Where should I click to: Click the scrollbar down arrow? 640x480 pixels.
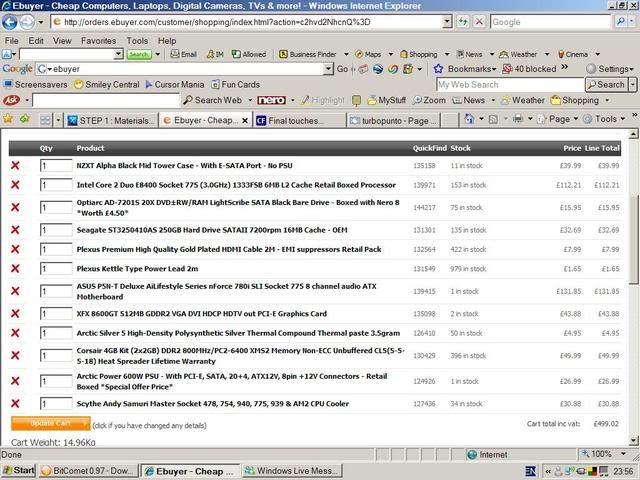(633, 440)
